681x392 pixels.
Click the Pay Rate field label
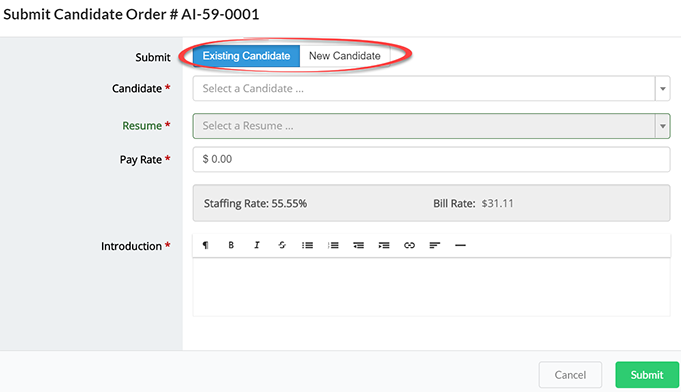point(141,160)
